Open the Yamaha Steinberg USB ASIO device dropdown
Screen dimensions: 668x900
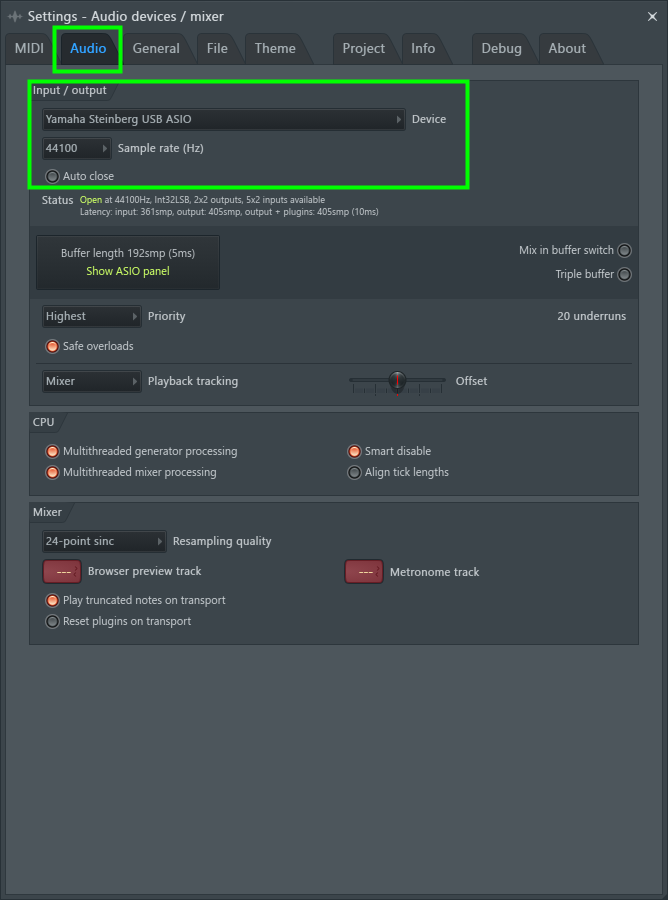pyautogui.click(x=224, y=119)
